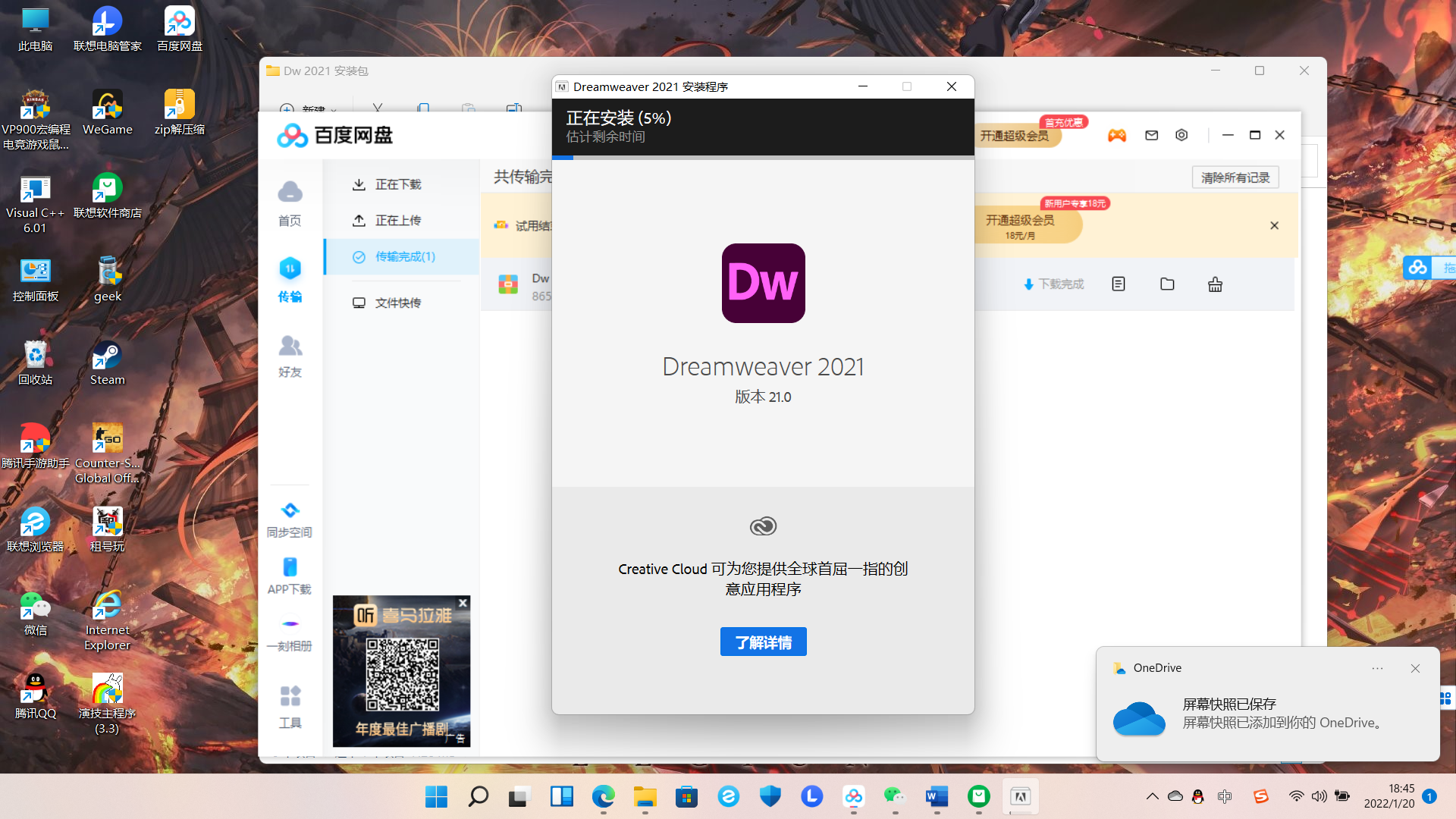Click the 了解详情 button in the installer
The image size is (1456, 819).
[763, 641]
